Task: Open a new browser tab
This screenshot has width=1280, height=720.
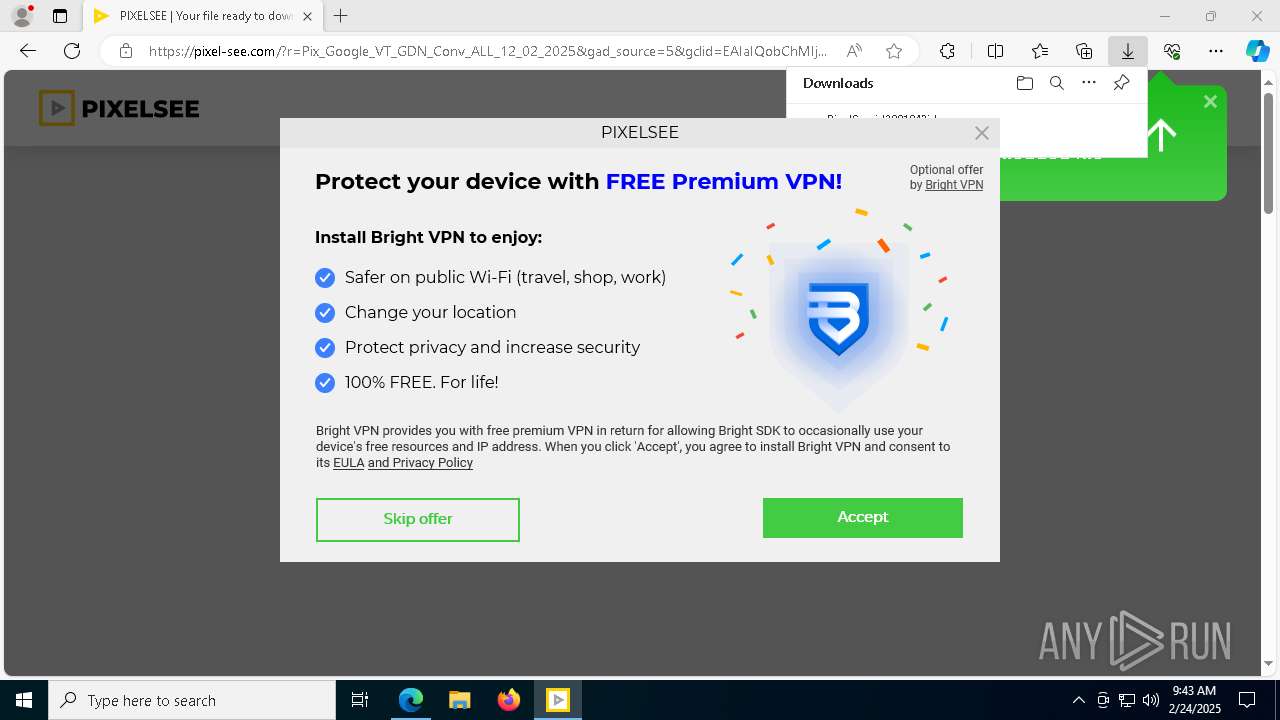Action: pos(341,16)
